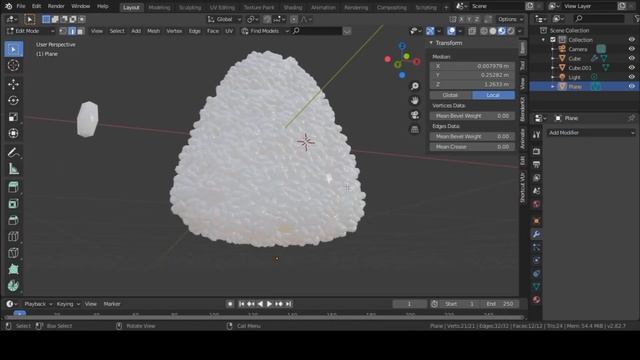Click the Mean Crease value slider
640x360 pixels.
coord(472,147)
